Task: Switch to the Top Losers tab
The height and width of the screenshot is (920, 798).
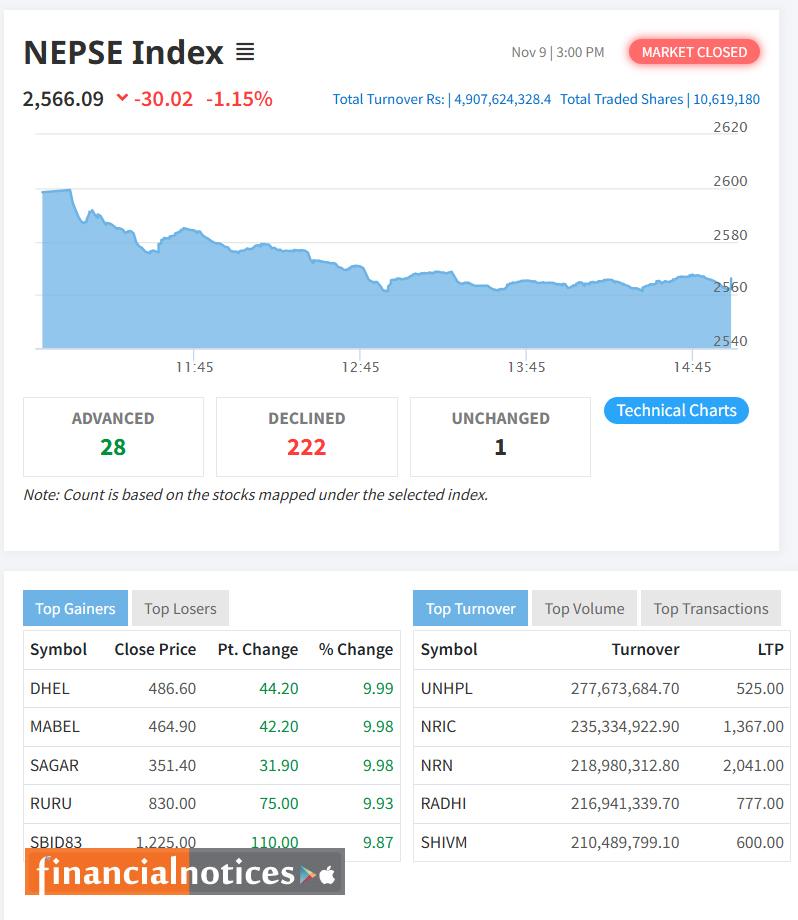Action: pos(180,608)
